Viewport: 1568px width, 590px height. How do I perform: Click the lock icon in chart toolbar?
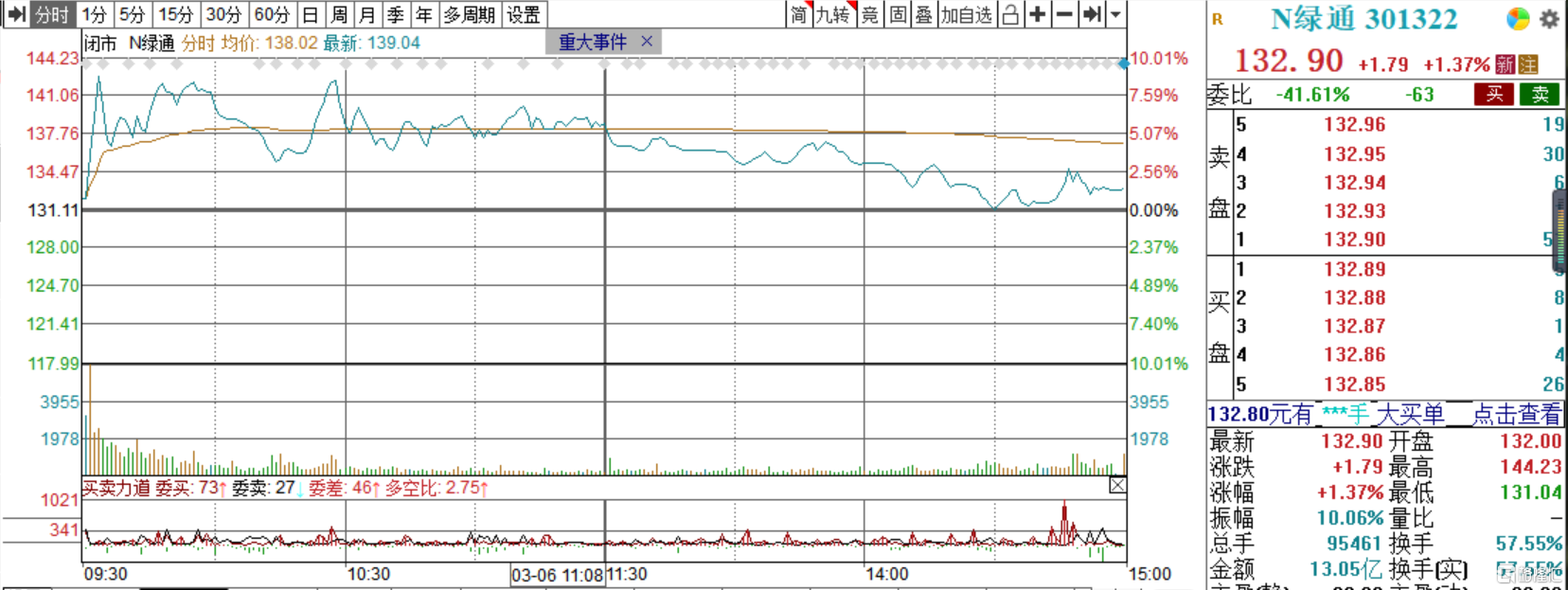pos(1010,14)
